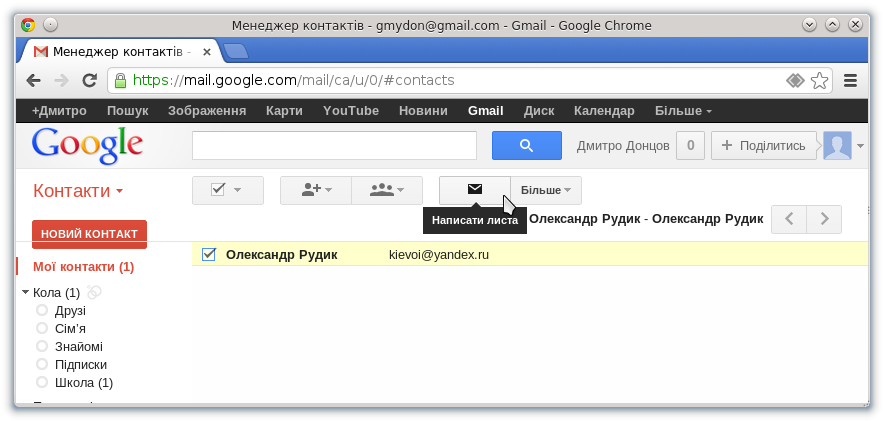This screenshot has width=886, height=421.
Task: Open the Більше toolbar dropdown button
Action: (546, 190)
